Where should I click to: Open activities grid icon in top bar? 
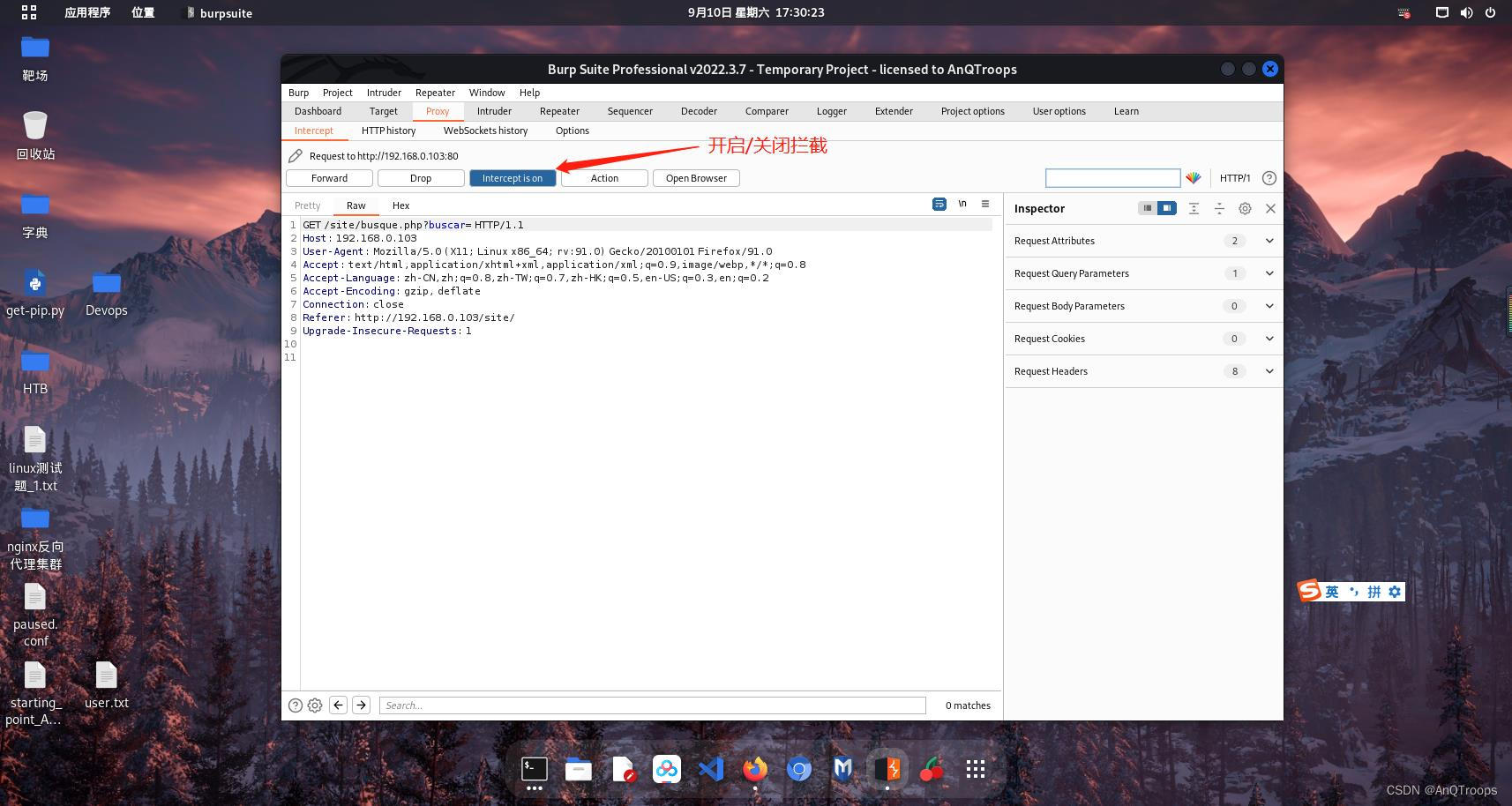pyautogui.click(x=29, y=12)
